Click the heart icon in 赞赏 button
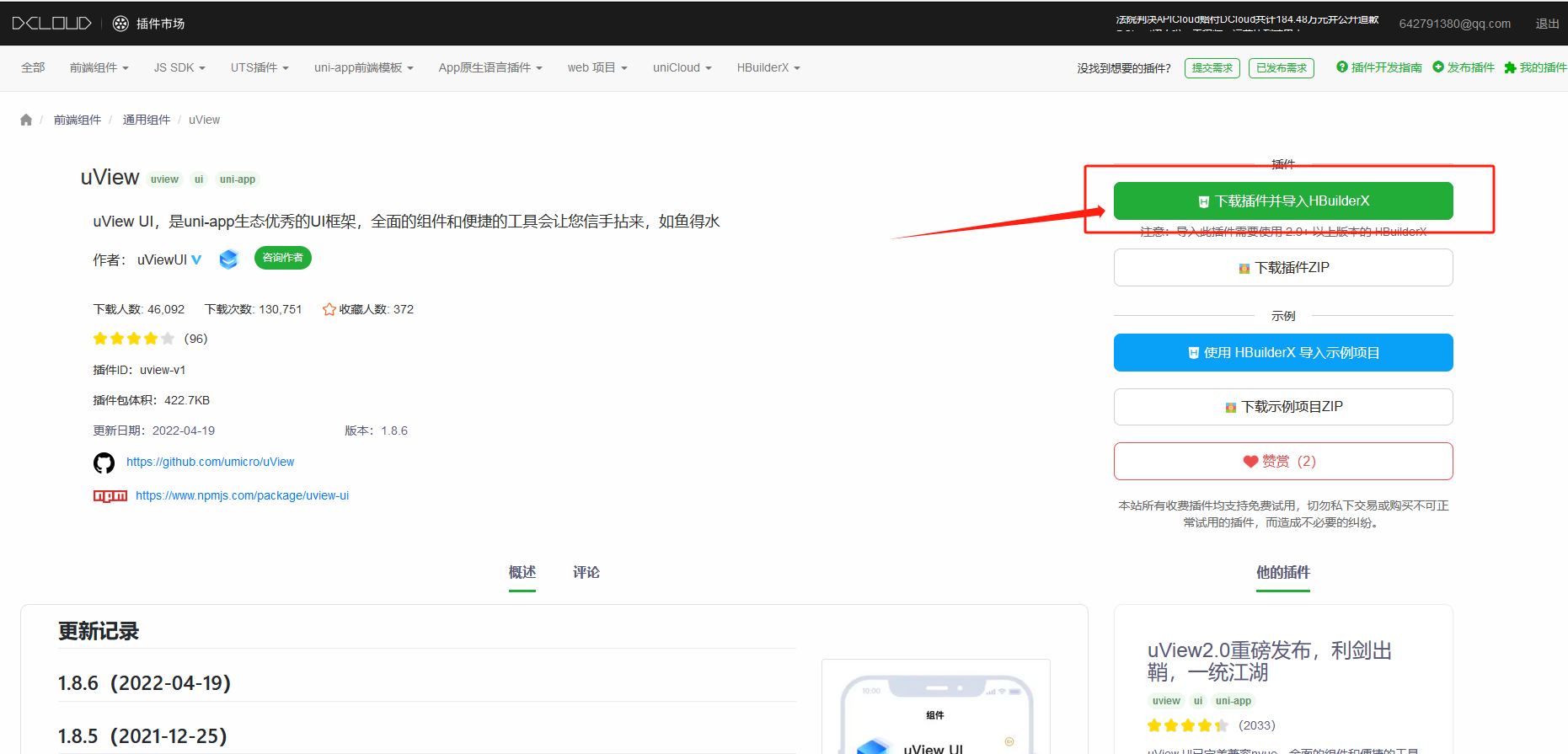Screen dimensions: 1568x754 (x=1250, y=462)
